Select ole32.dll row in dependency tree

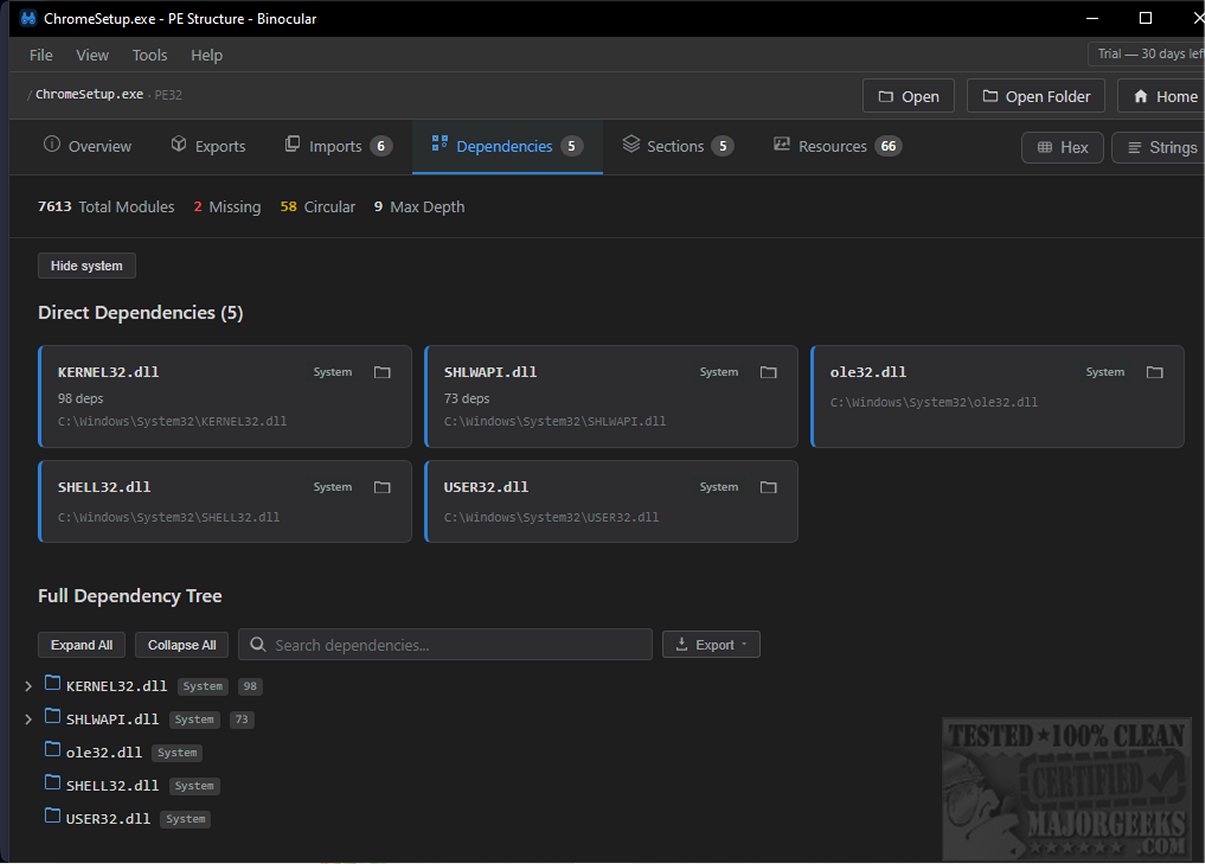tap(104, 752)
